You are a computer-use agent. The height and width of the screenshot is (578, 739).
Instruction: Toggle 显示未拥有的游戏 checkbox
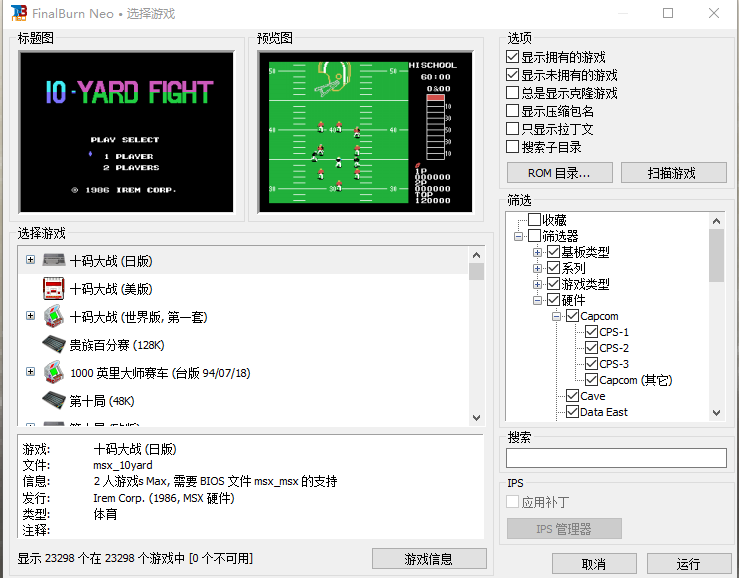click(512, 75)
